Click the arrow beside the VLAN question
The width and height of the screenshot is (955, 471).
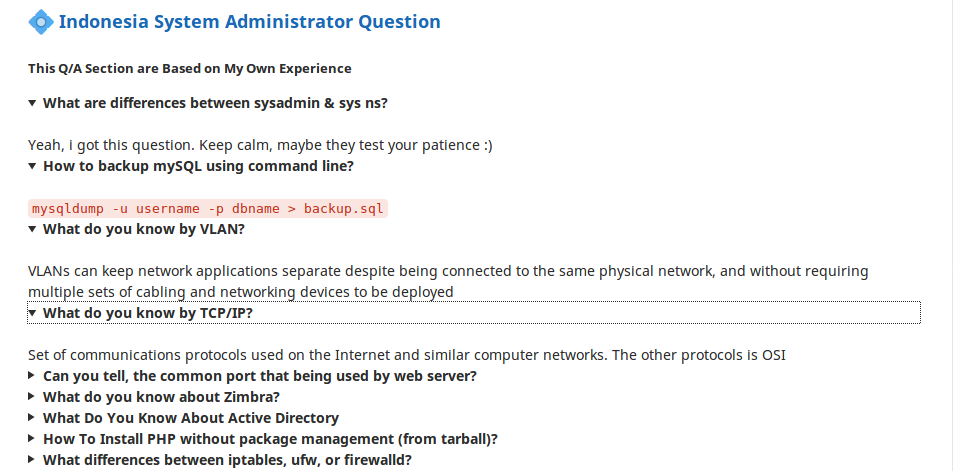tap(33, 229)
